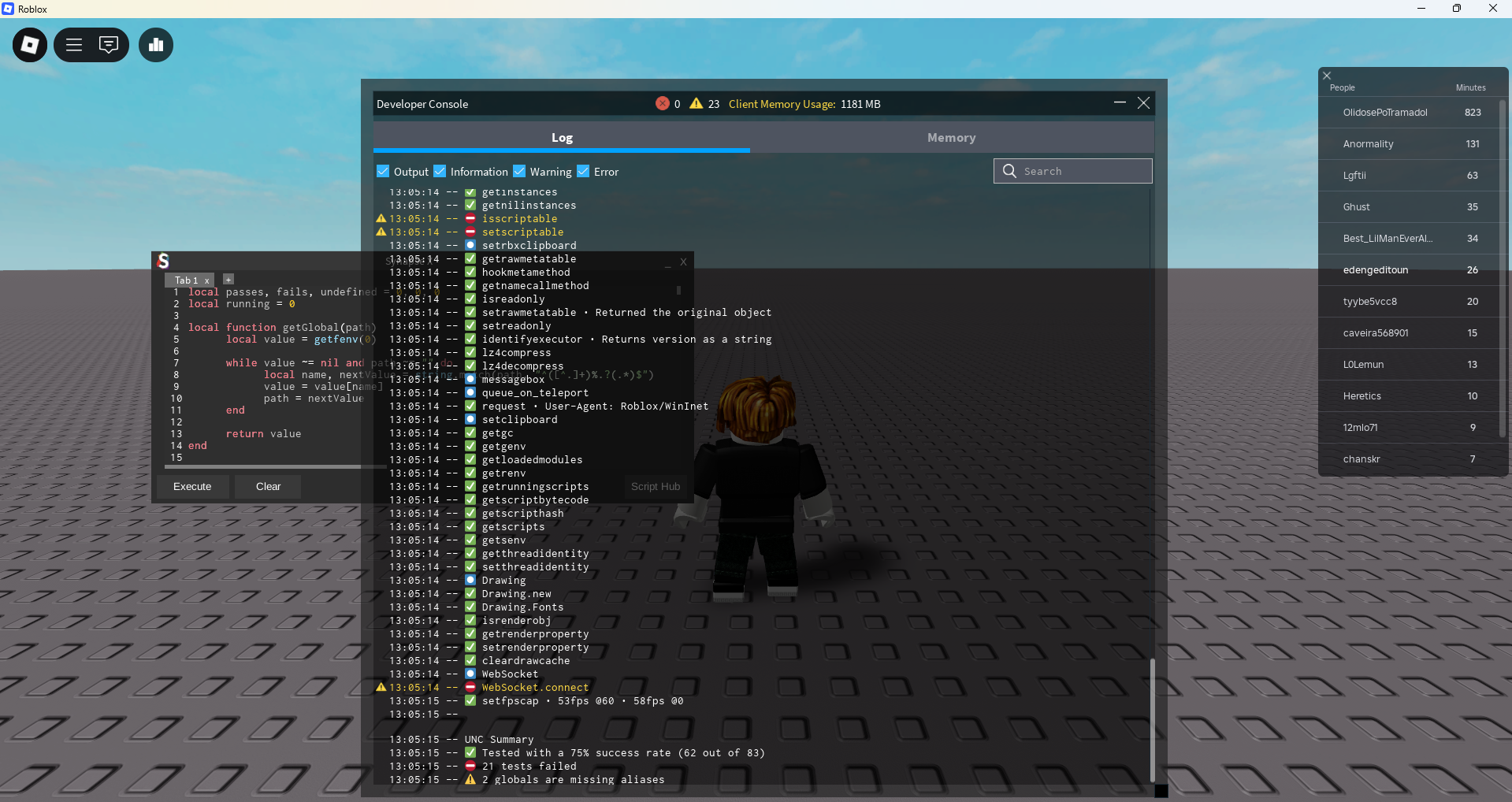Click warning icon beside globals missing aliases

click(x=470, y=779)
